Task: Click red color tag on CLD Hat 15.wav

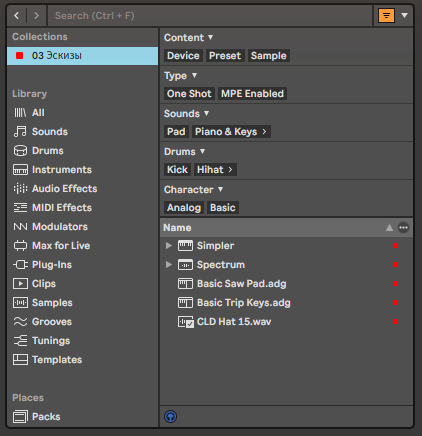Action: (x=395, y=322)
